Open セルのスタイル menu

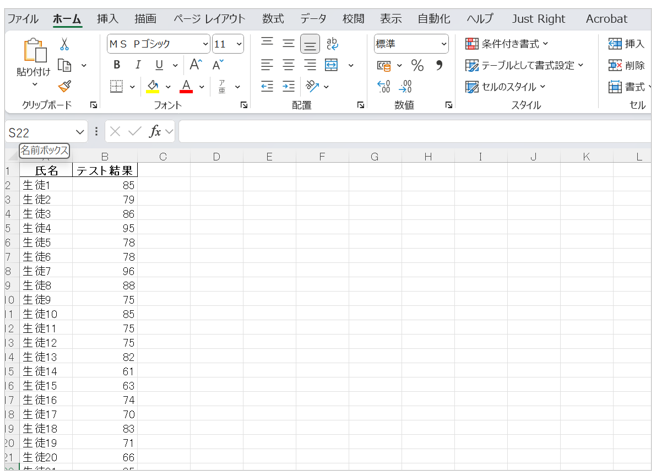[505, 87]
